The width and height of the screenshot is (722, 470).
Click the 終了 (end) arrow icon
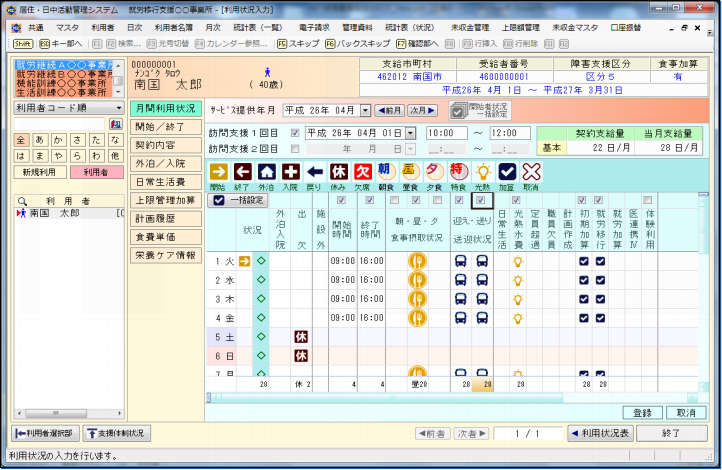pos(242,173)
